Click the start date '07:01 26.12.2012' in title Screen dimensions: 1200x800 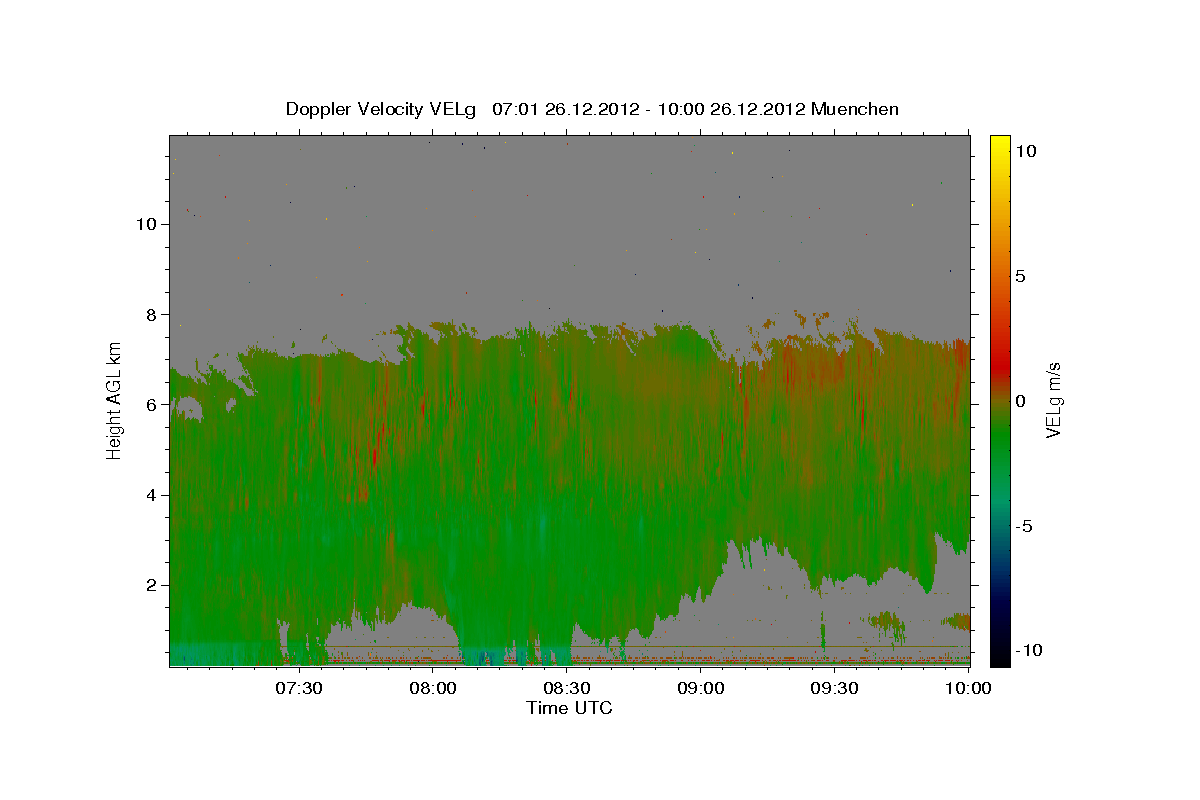[x=566, y=108]
